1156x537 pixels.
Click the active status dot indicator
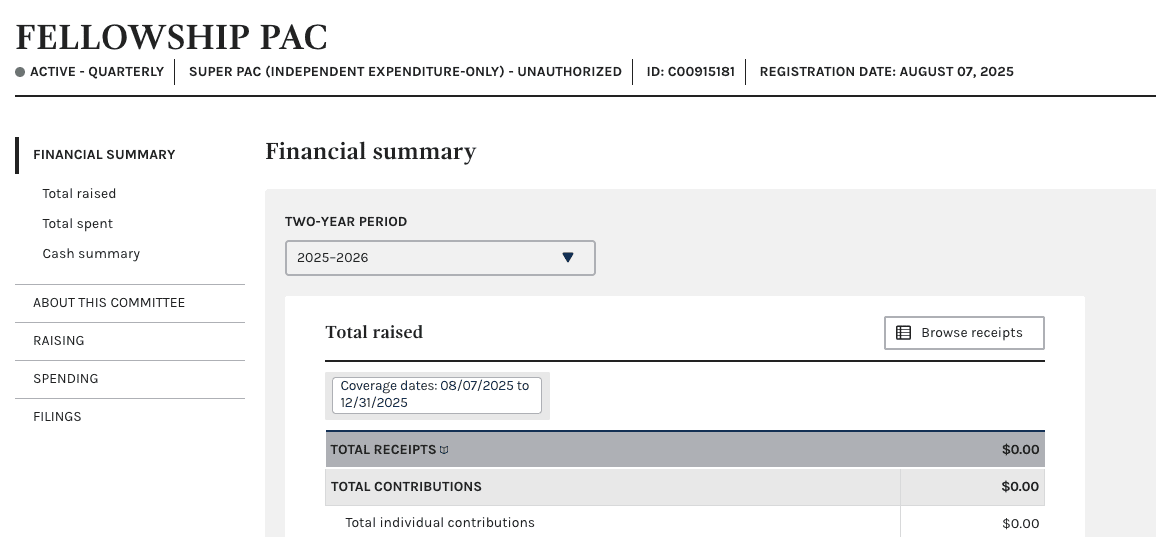pyautogui.click(x=20, y=72)
